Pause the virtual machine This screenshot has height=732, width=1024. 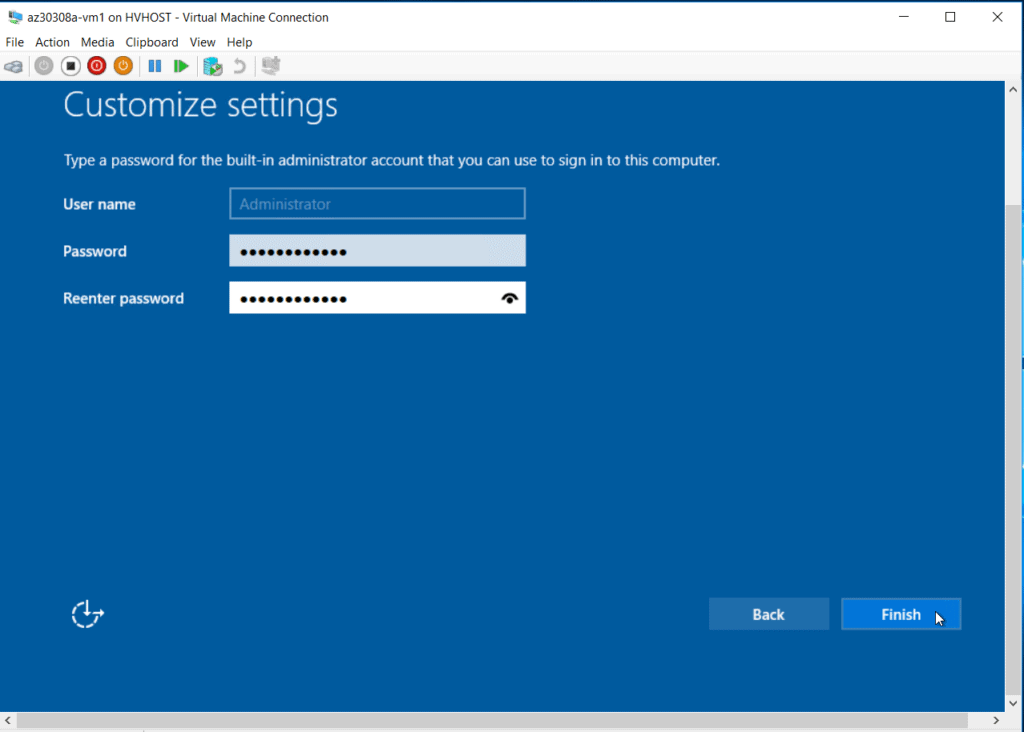tap(155, 66)
